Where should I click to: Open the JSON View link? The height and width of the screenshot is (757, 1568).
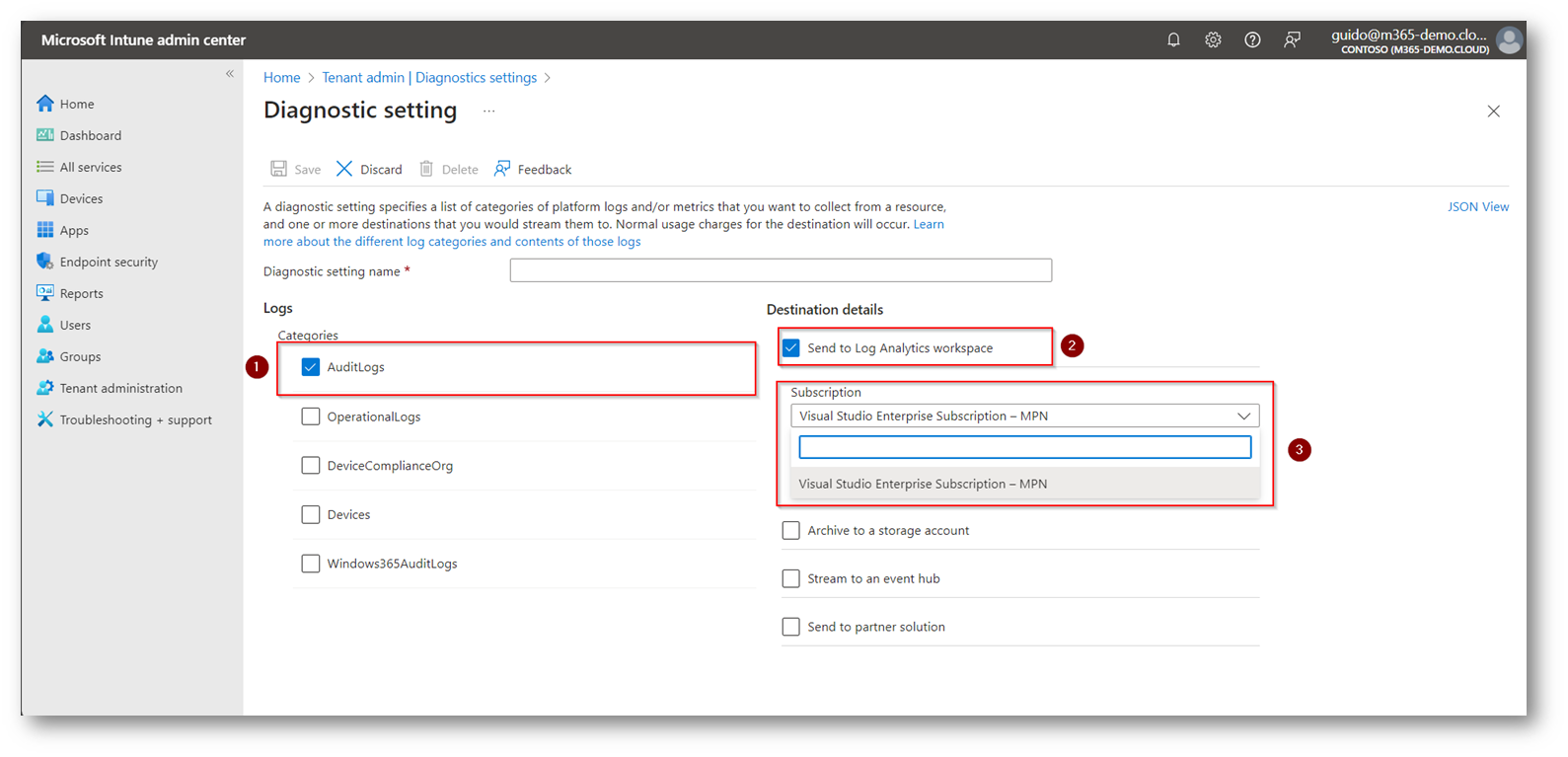(x=1477, y=206)
